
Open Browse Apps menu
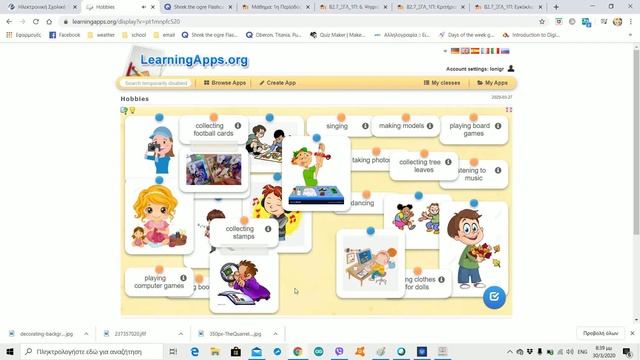225,83
